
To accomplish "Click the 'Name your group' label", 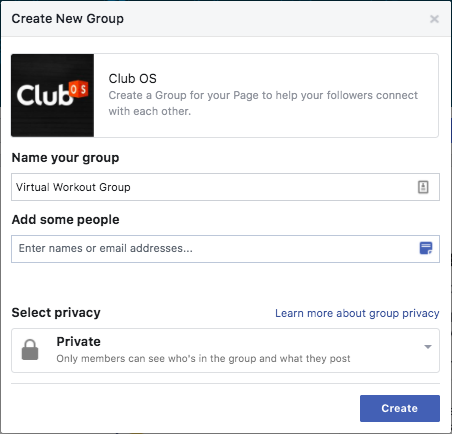I will [65, 158].
